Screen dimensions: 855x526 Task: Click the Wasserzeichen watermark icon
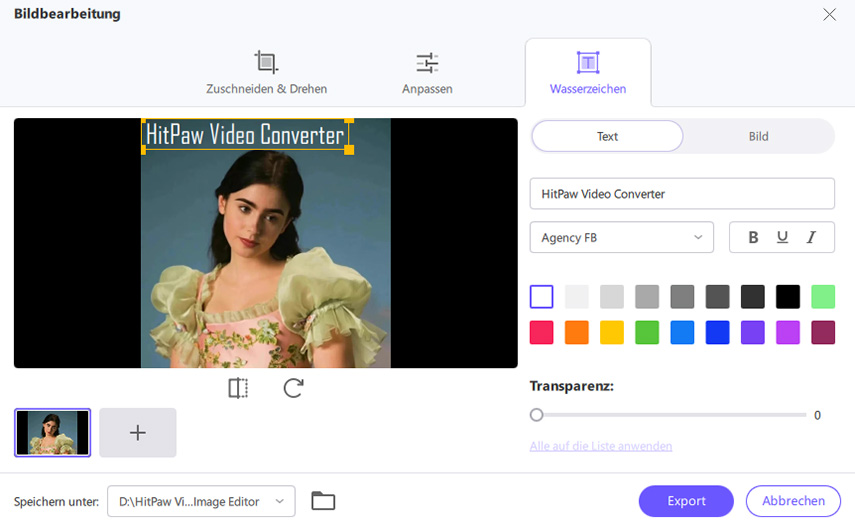[x=588, y=63]
